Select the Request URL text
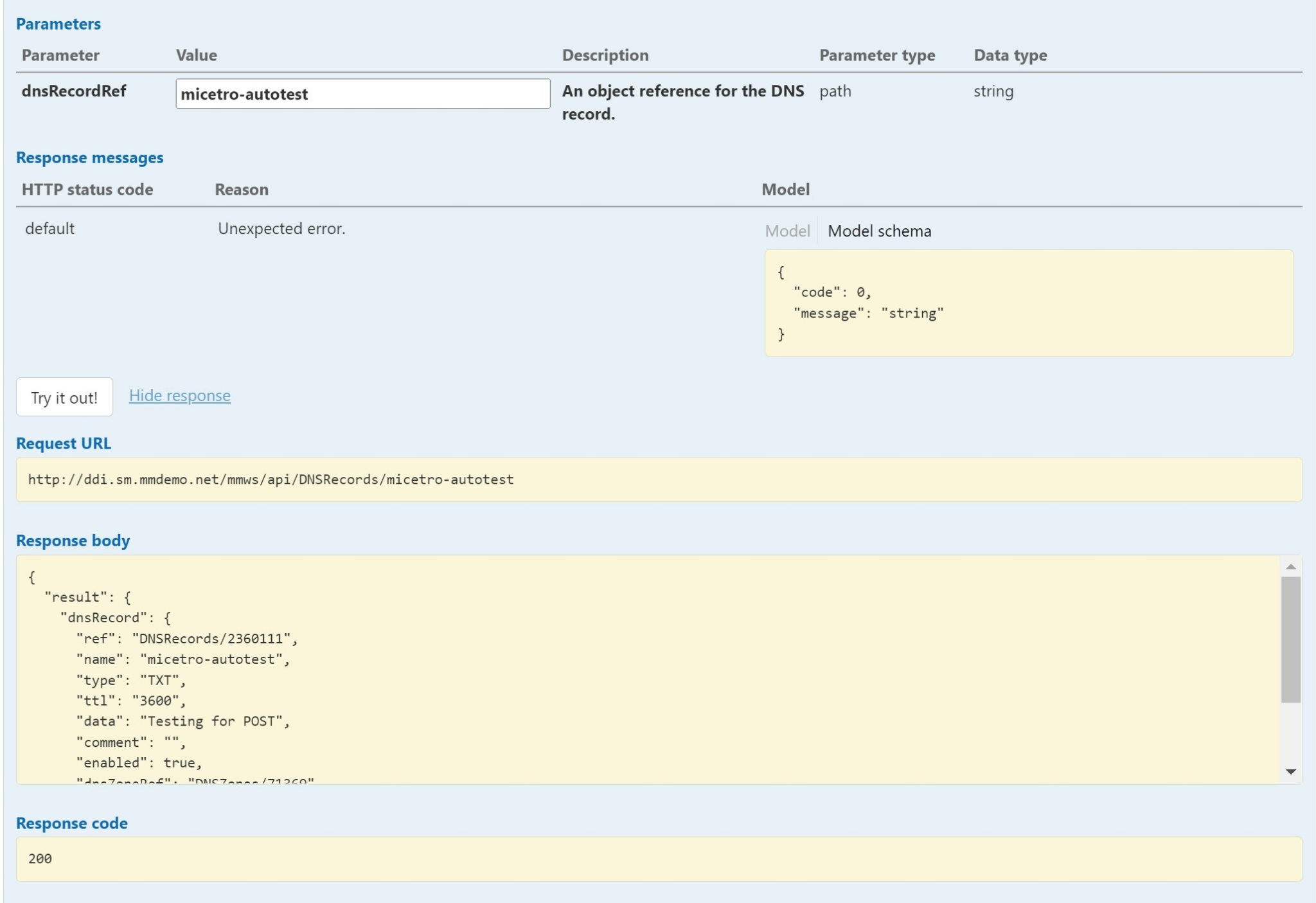Screen dimensions: 1316x903 (x=270, y=479)
